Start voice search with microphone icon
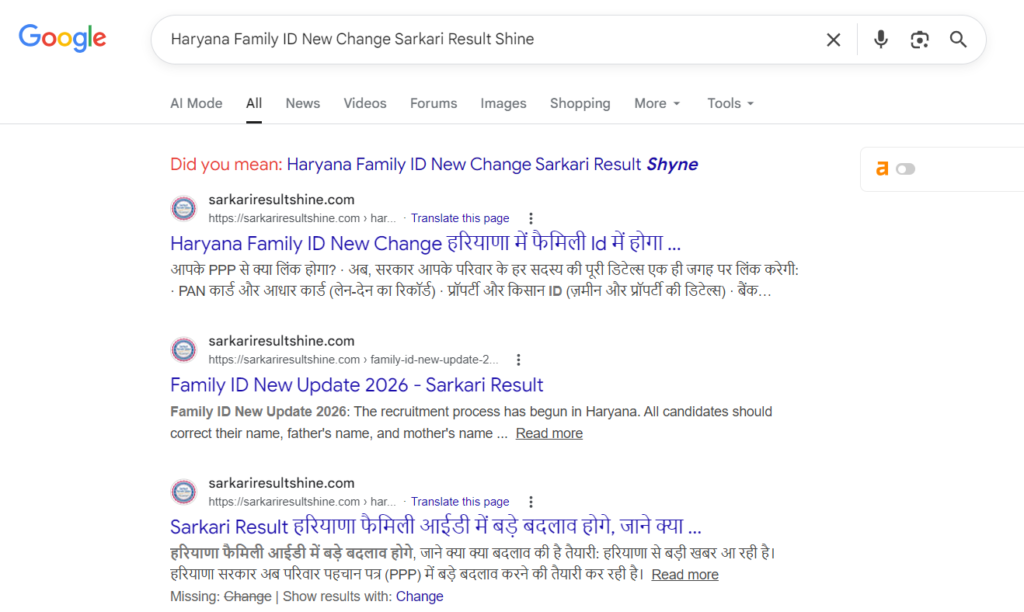Screen dimensions: 1024x612 coord(880,39)
